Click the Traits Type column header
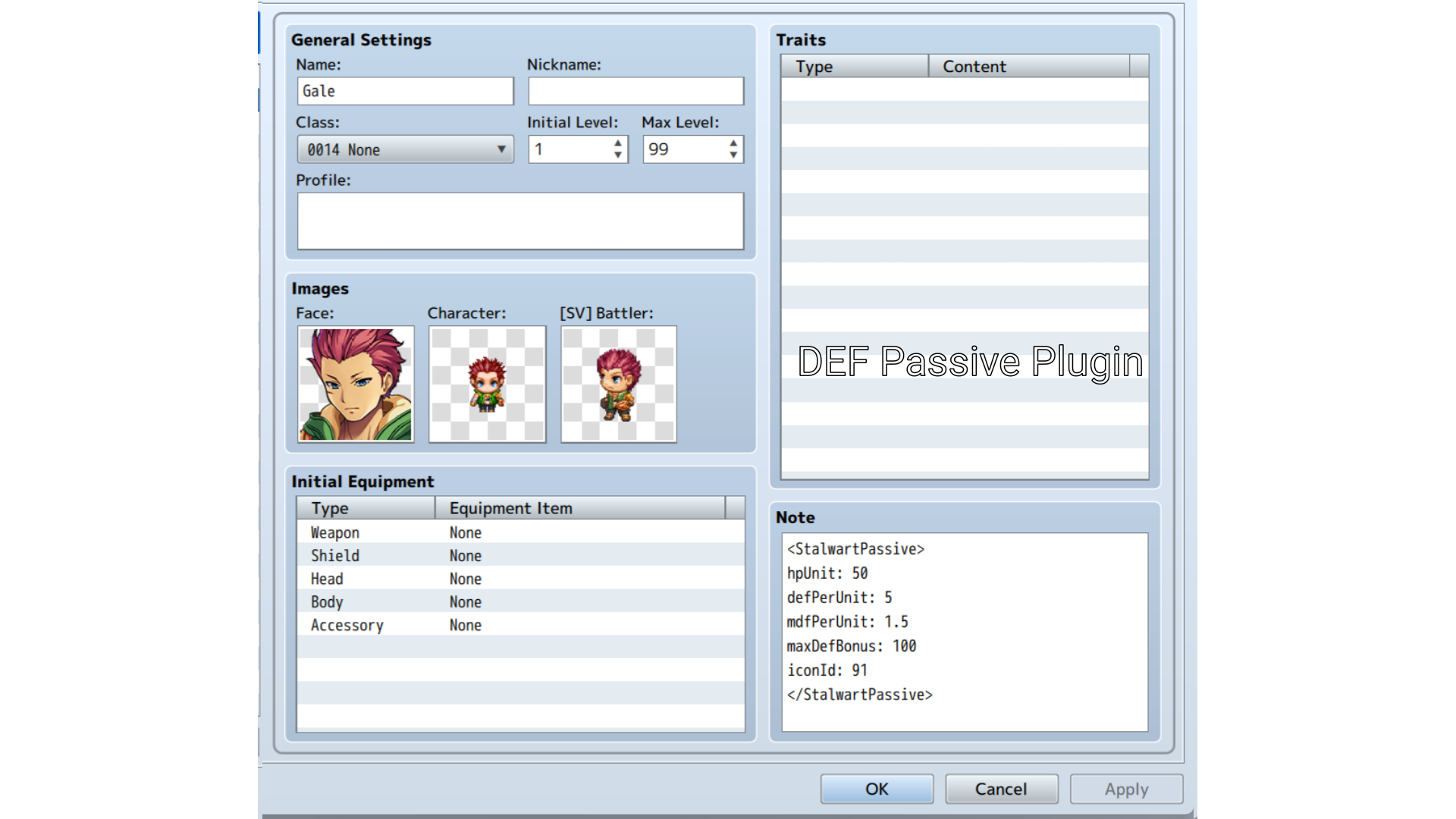Image resolution: width=1456 pixels, height=819 pixels. [854, 67]
